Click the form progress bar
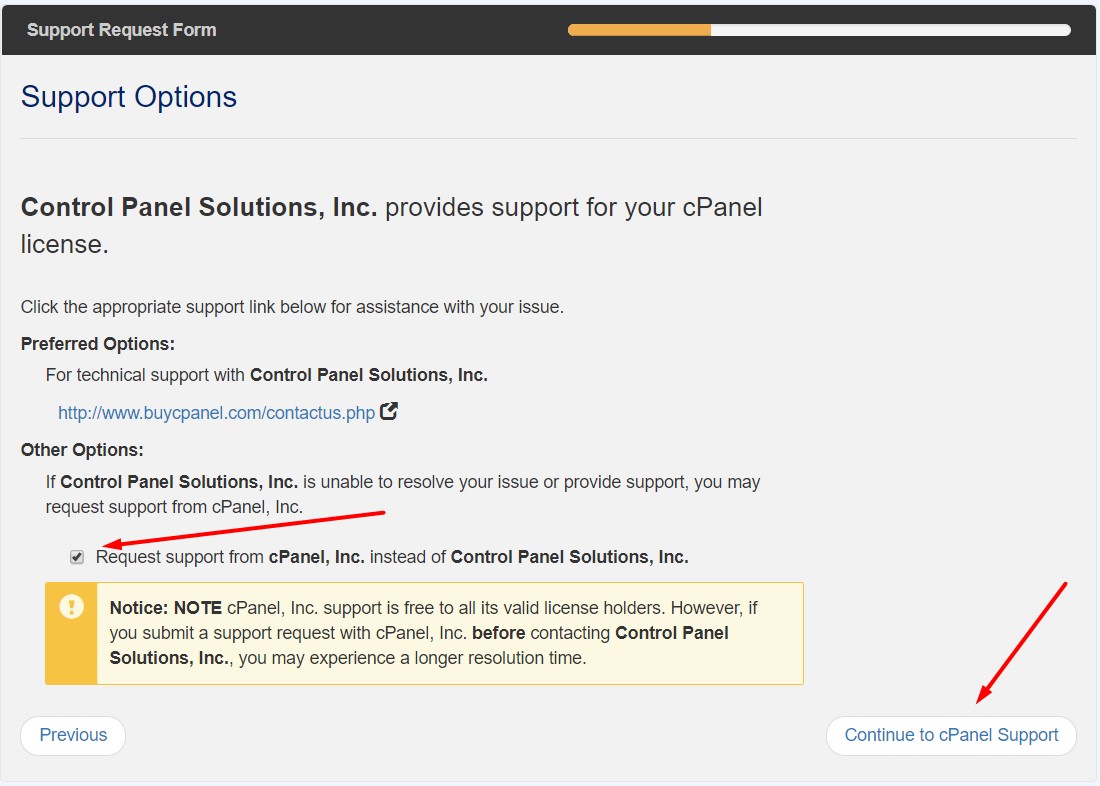This screenshot has width=1100, height=786. tap(819, 30)
